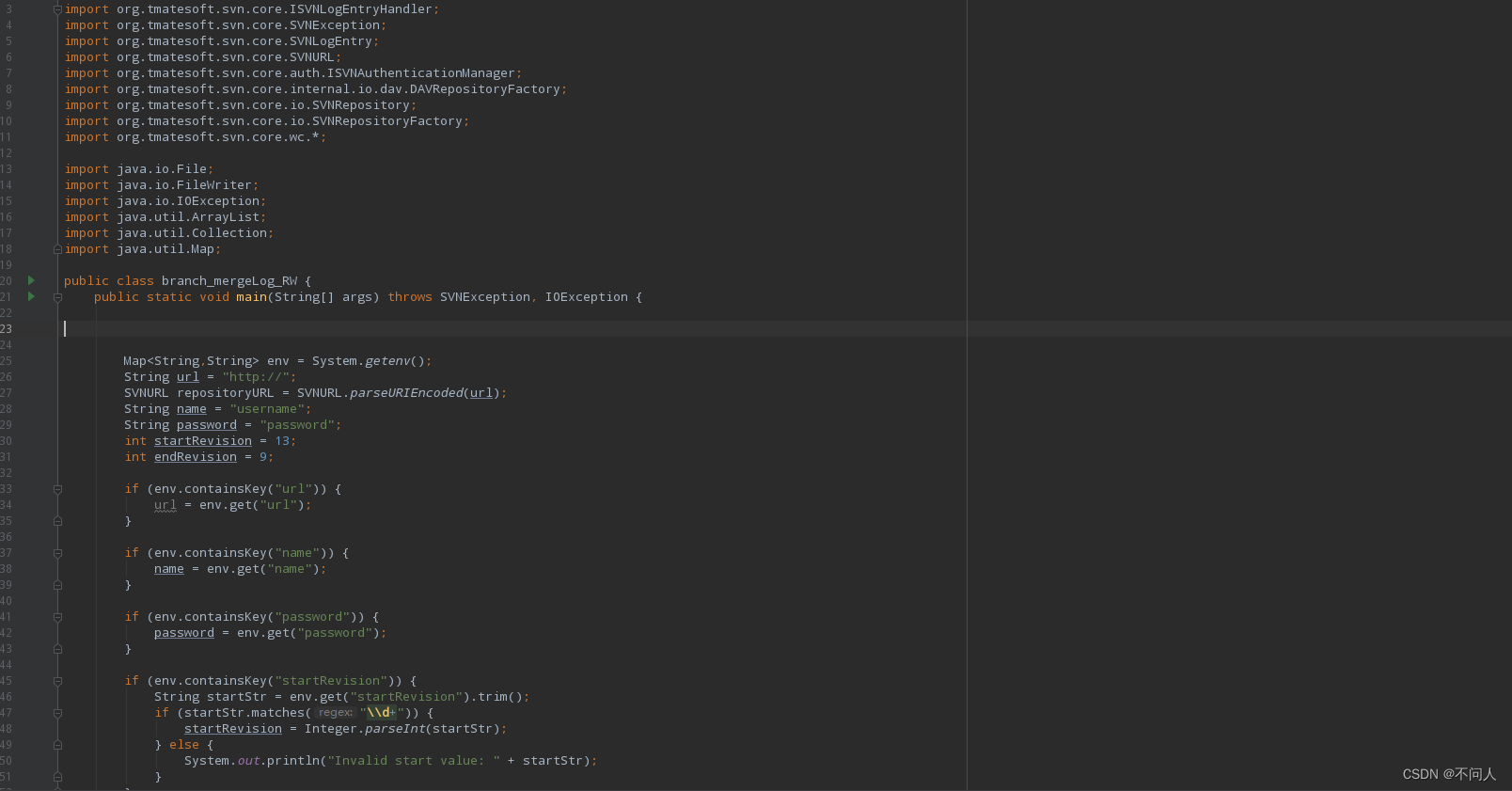The image size is (1512, 791).
Task: Fold the if containsKey("password") block
Action: click(x=57, y=617)
